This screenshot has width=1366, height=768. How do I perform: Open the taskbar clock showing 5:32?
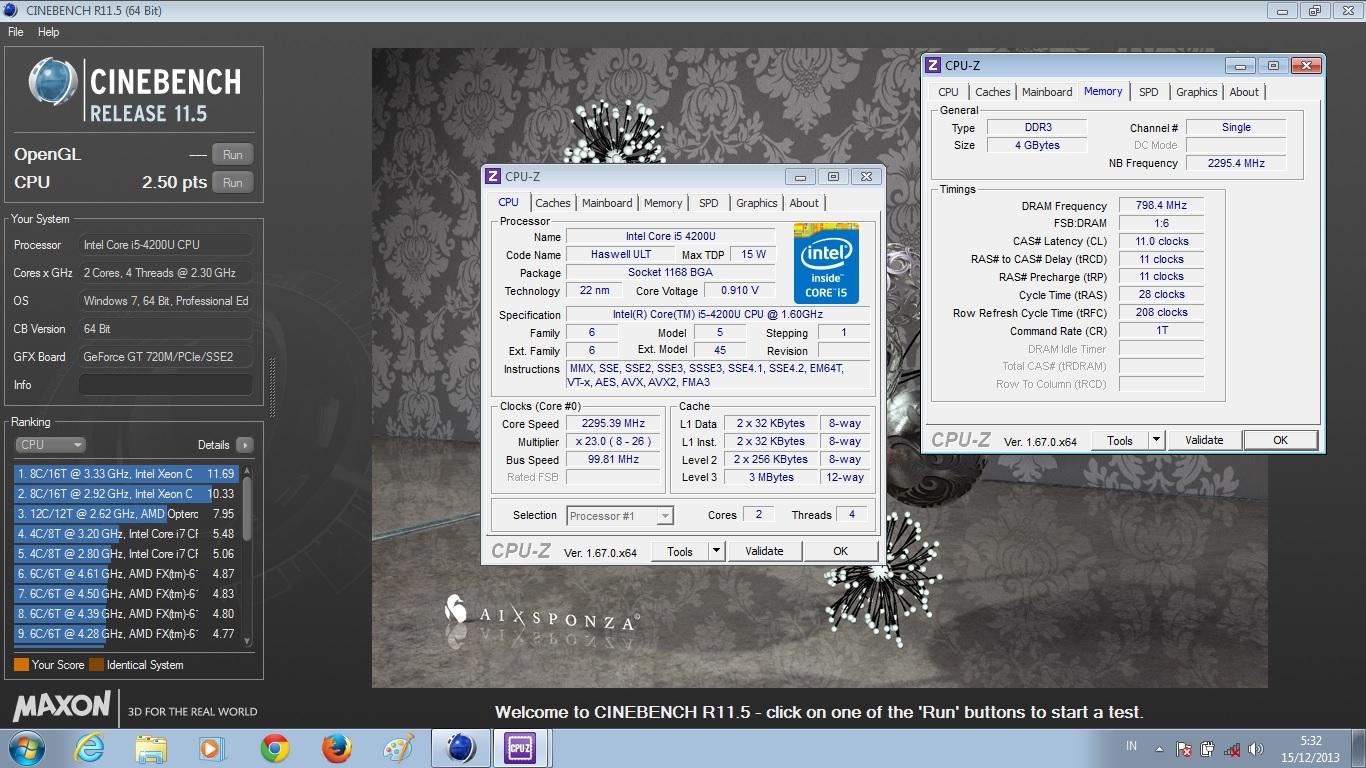[x=1311, y=749]
